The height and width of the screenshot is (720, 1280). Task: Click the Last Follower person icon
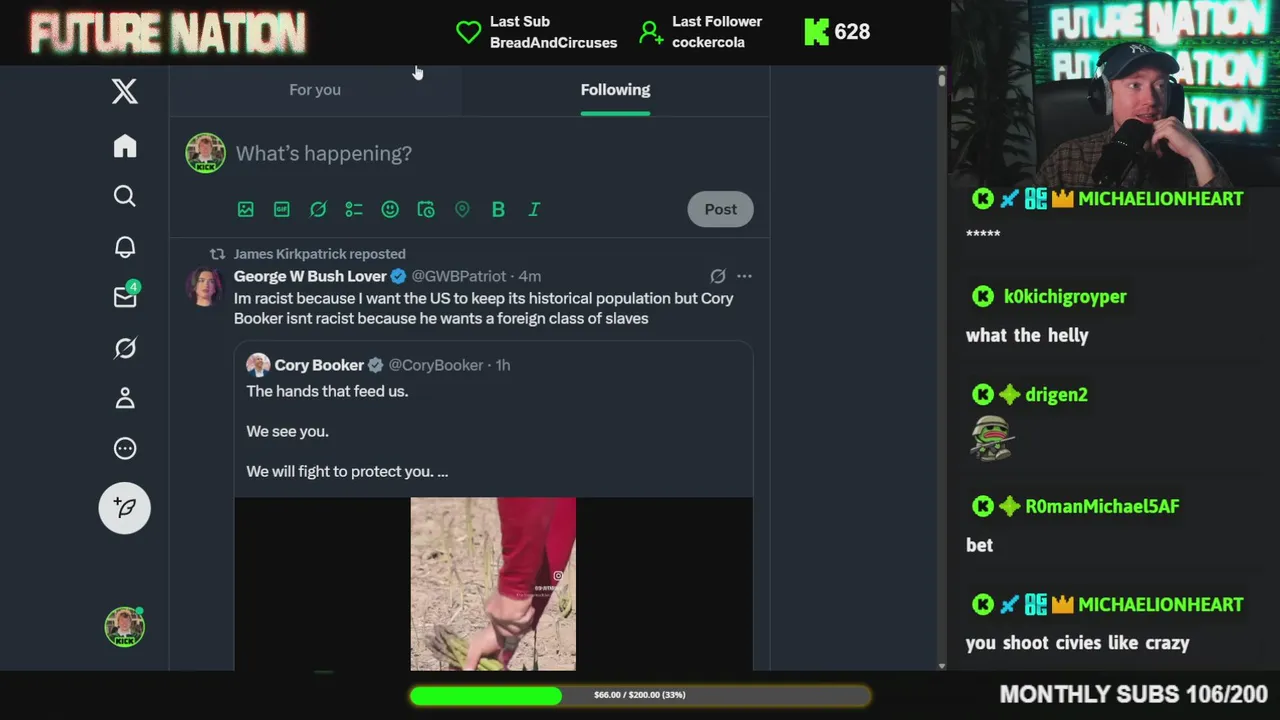click(651, 32)
